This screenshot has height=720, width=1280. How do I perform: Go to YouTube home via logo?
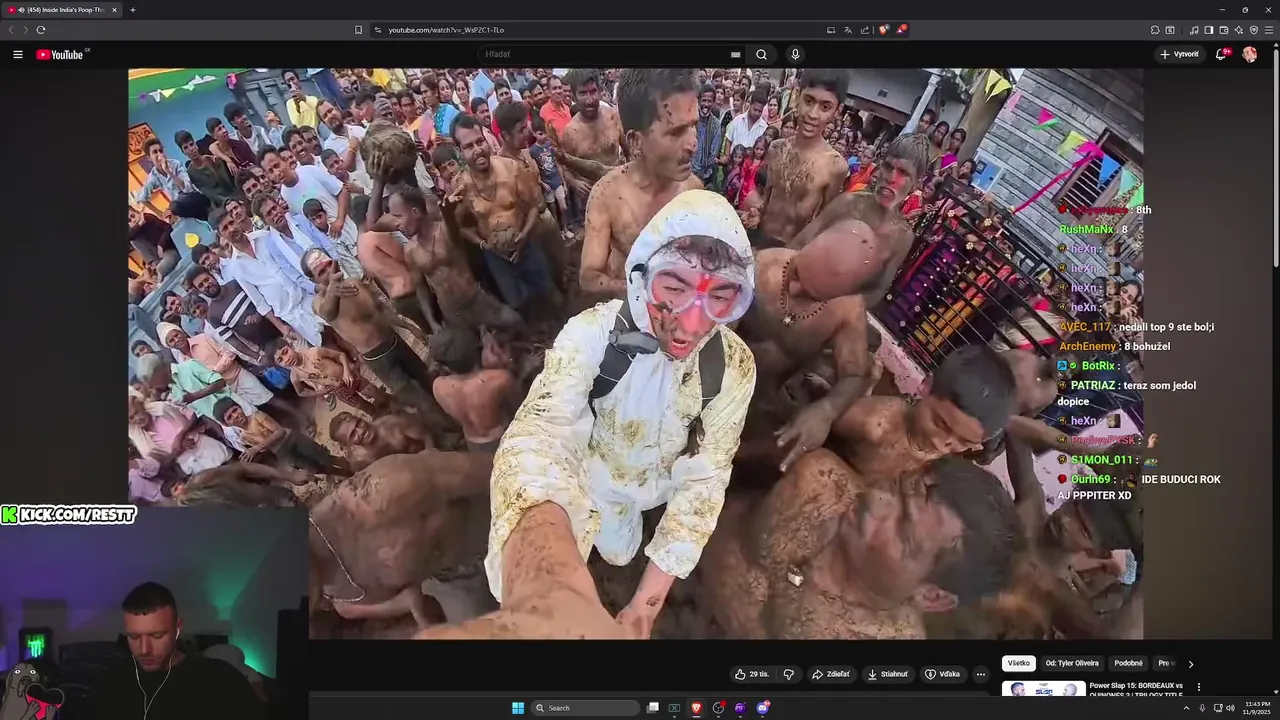[x=60, y=55]
